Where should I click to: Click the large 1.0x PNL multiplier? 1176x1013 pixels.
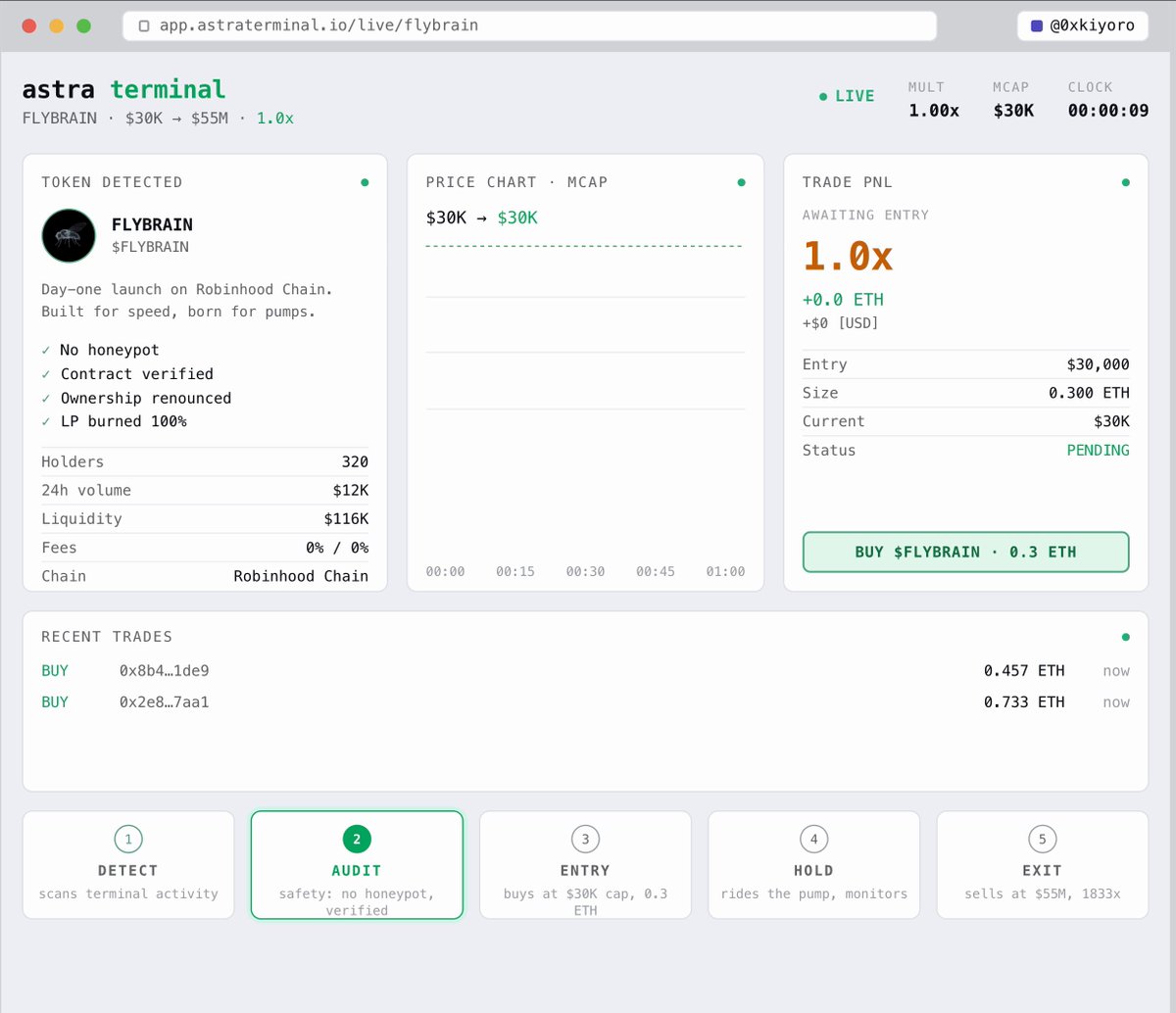(848, 257)
